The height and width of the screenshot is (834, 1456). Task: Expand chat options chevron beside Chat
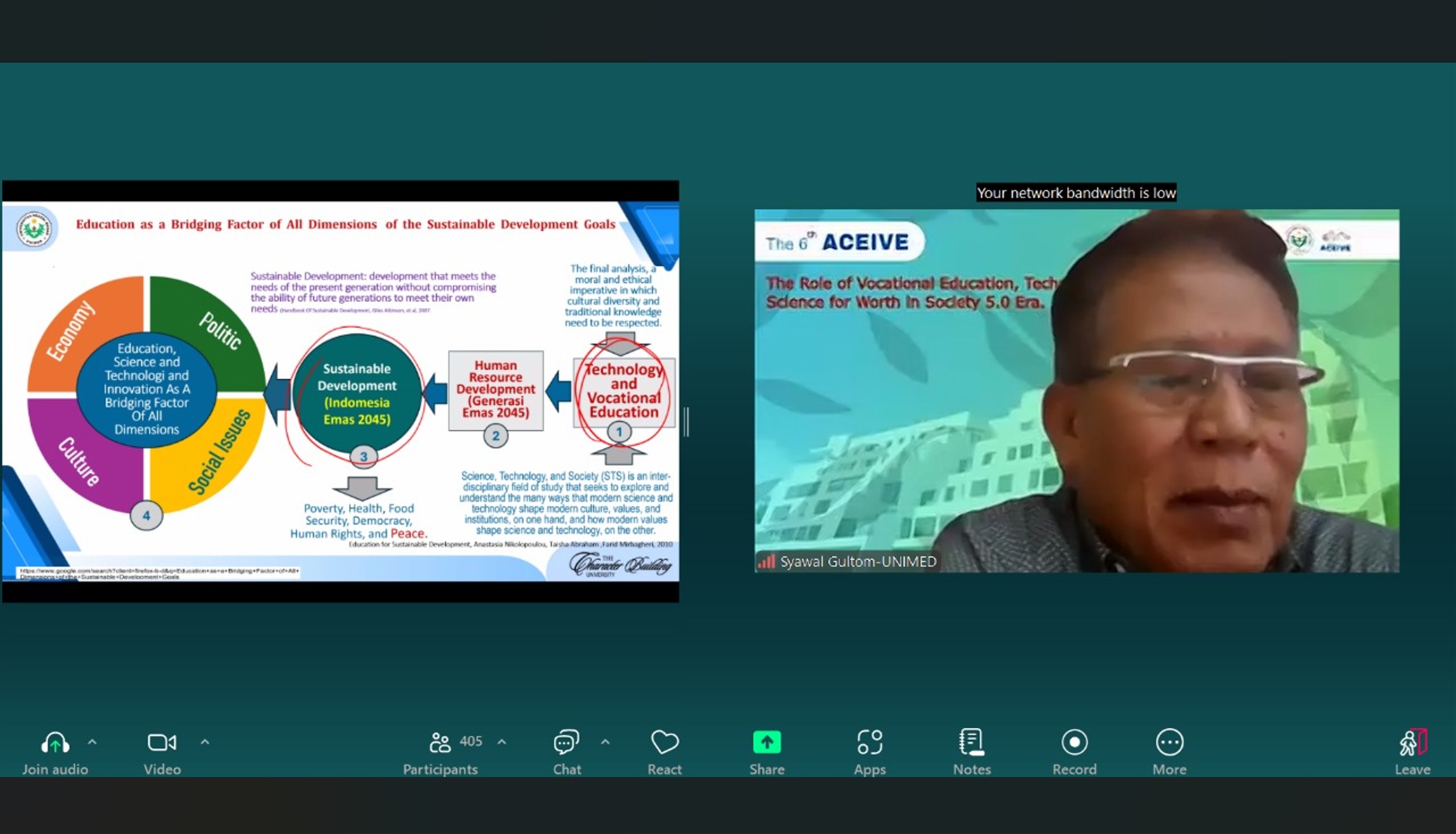click(605, 742)
